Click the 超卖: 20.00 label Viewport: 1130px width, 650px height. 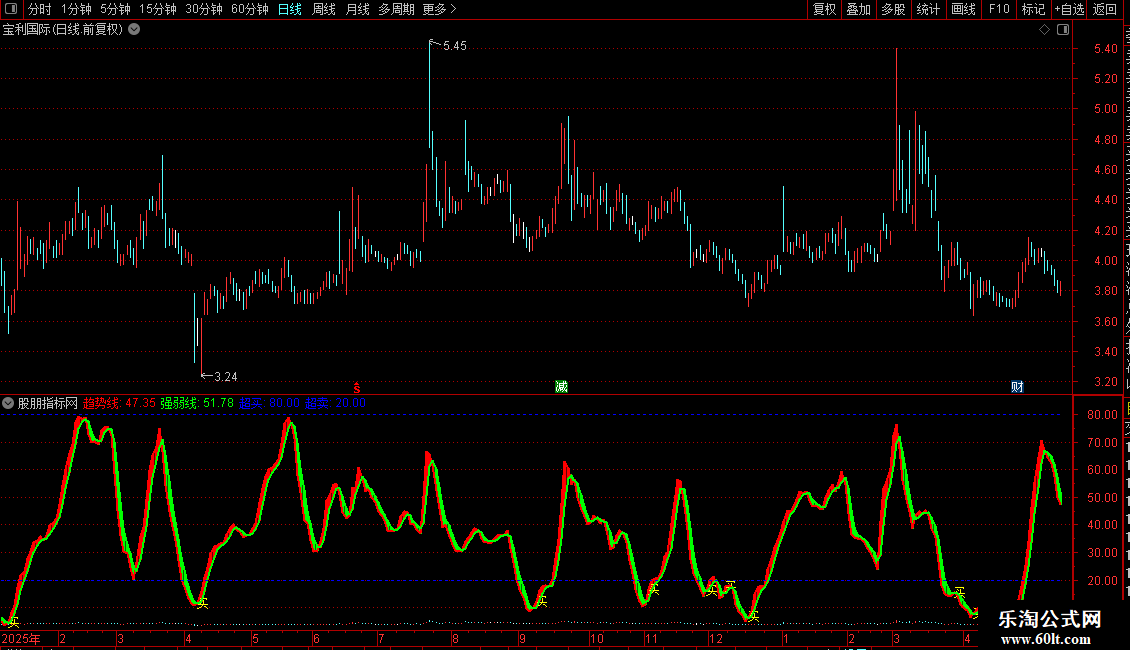pos(335,404)
